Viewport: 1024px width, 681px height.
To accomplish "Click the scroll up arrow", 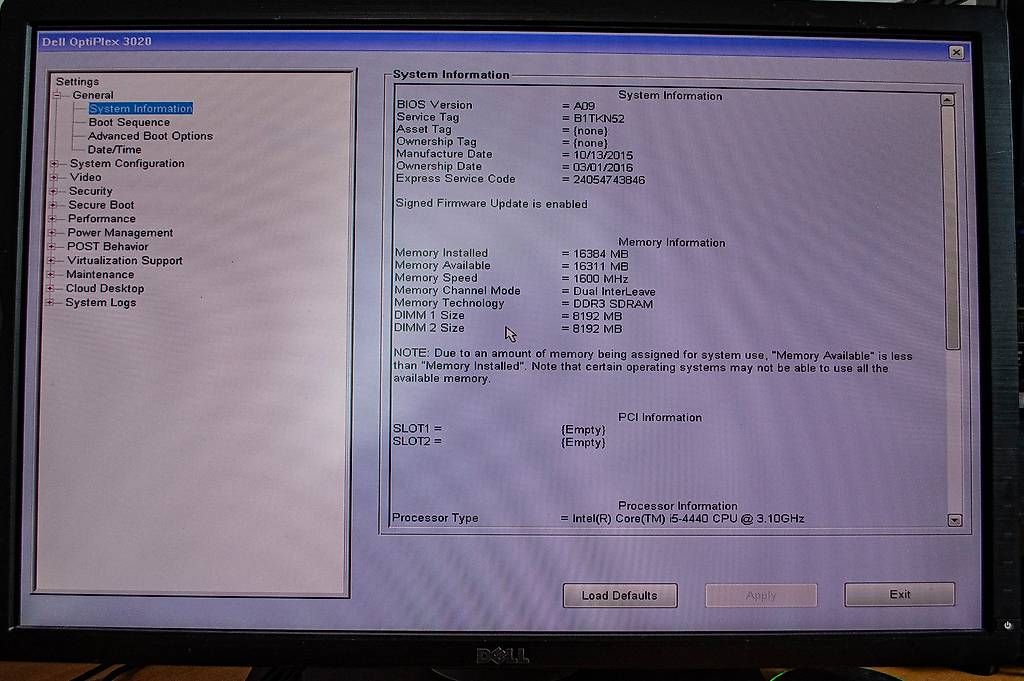I will [948, 100].
